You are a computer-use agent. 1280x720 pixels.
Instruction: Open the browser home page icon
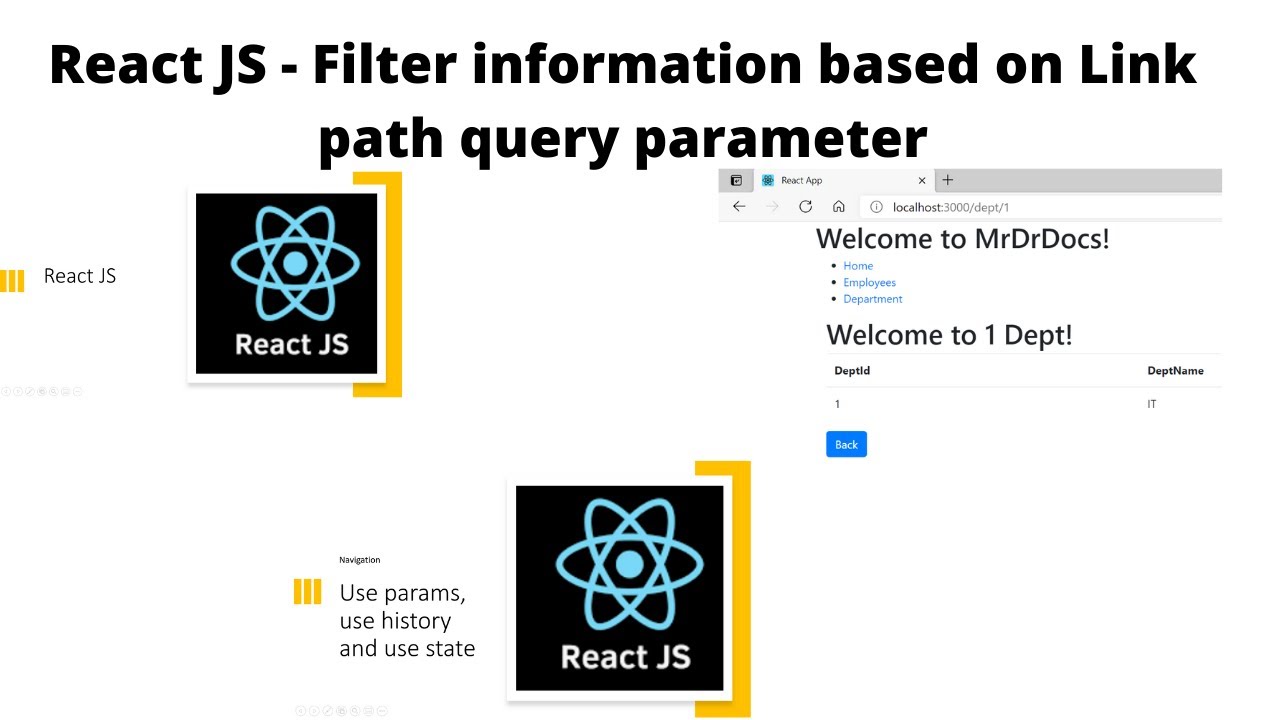coord(839,207)
